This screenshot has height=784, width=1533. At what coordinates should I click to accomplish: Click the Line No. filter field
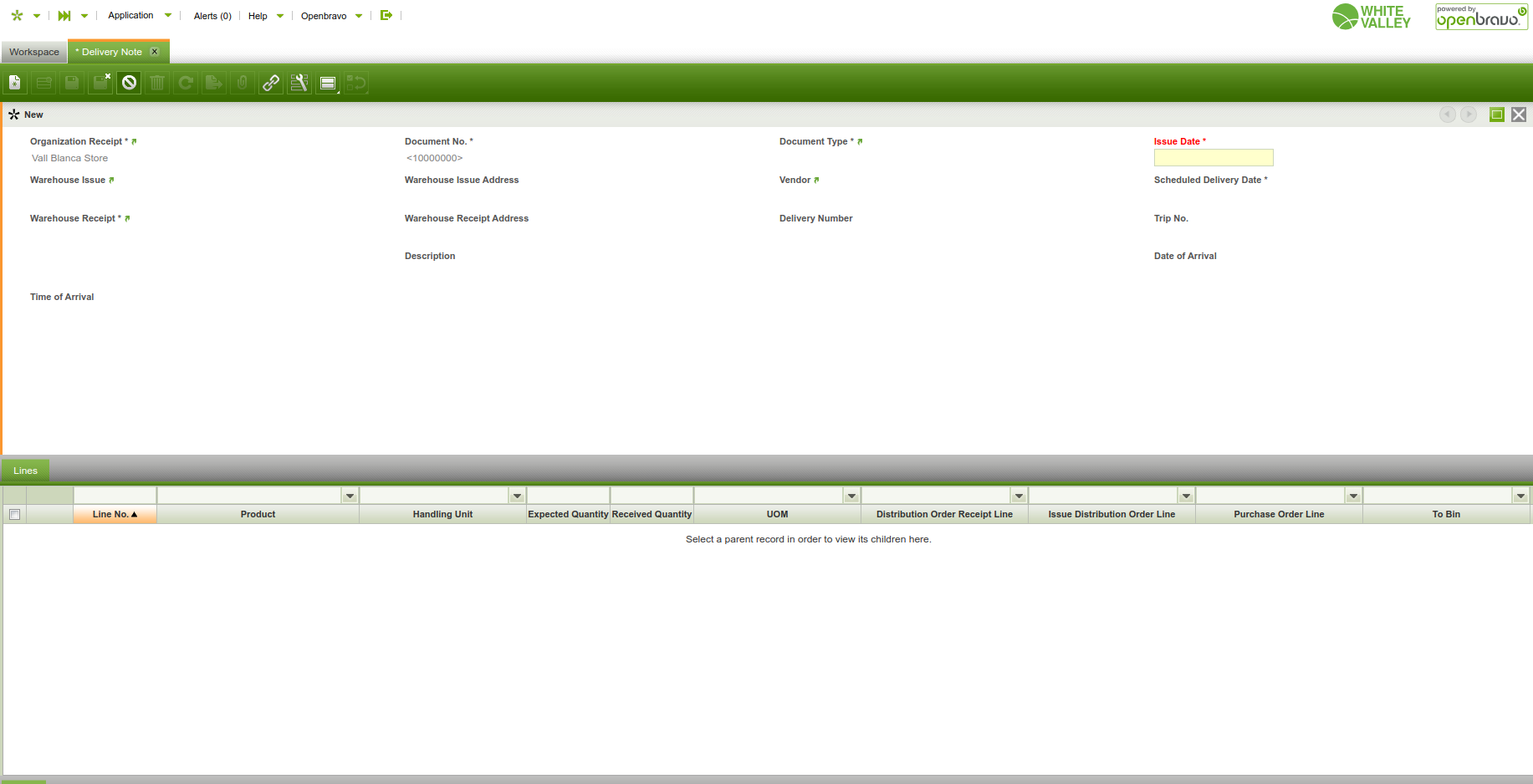point(115,496)
